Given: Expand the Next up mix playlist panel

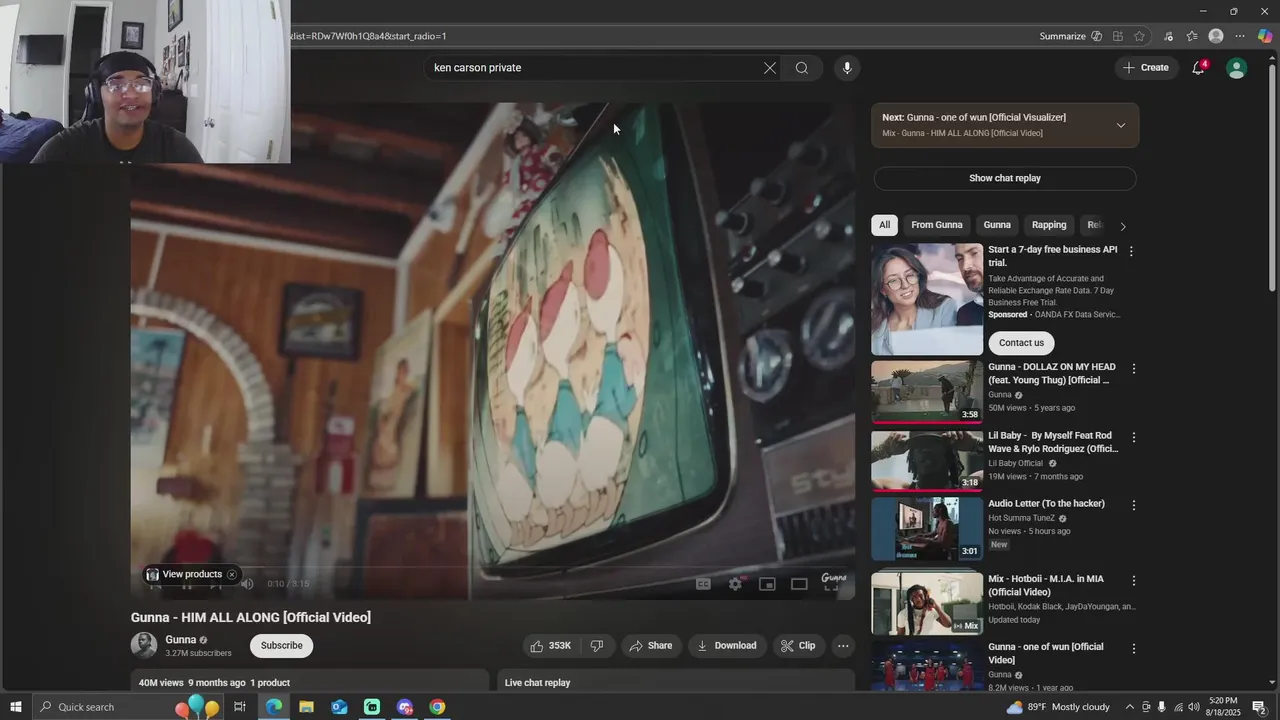Looking at the screenshot, I should [1120, 125].
